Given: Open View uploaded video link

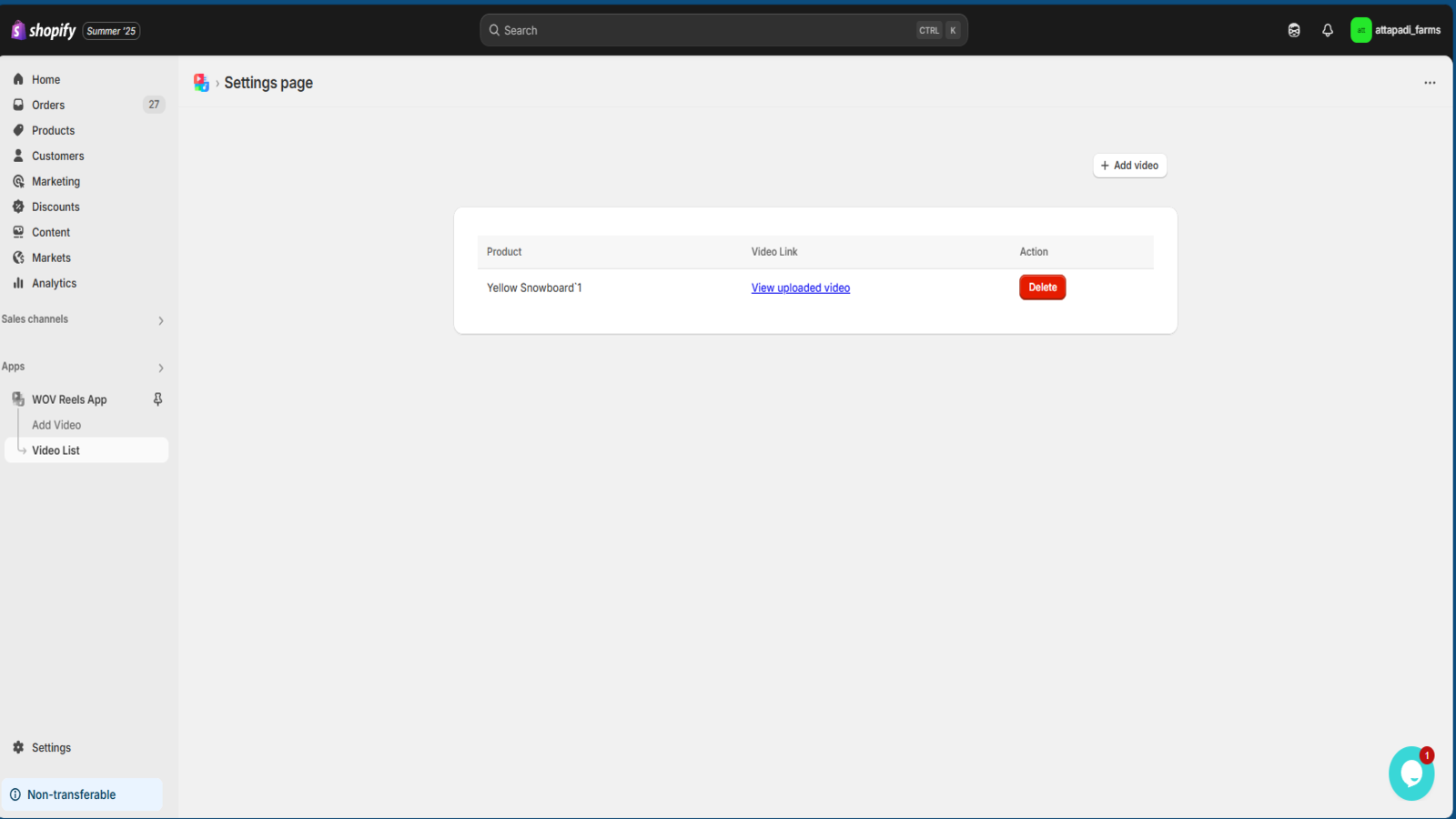Looking at the screenshot, I should tap(800, 288).
